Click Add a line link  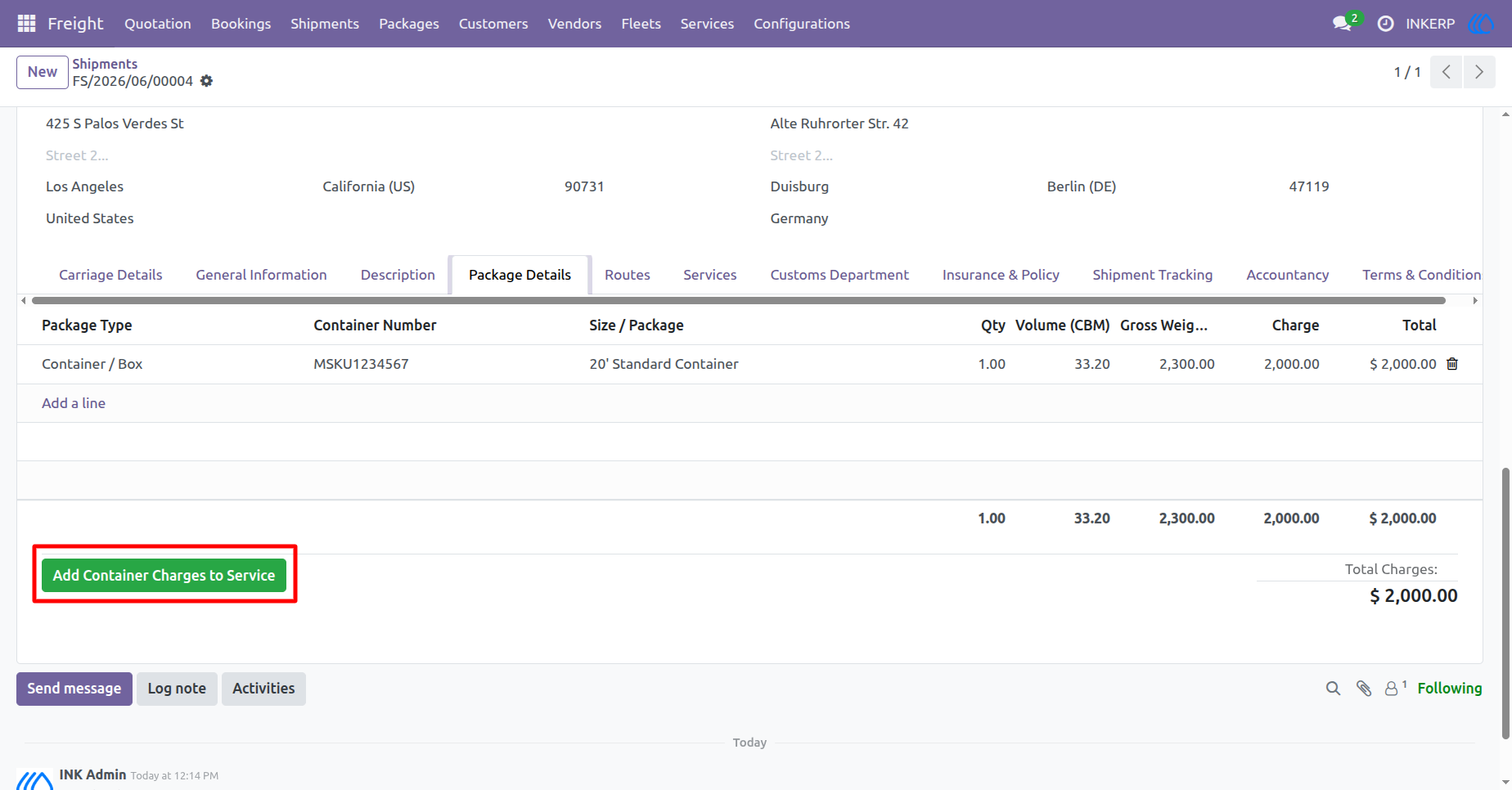coord(74,403)
